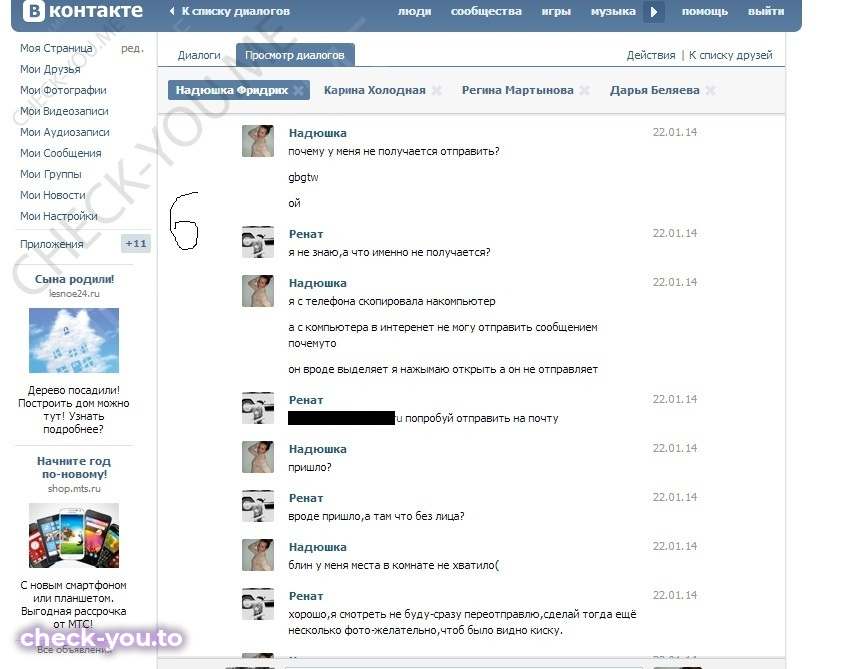Screen dimensions: 852x669
Task: Close the Карина Холодная dialog tab
Action: tap(436, 91)
